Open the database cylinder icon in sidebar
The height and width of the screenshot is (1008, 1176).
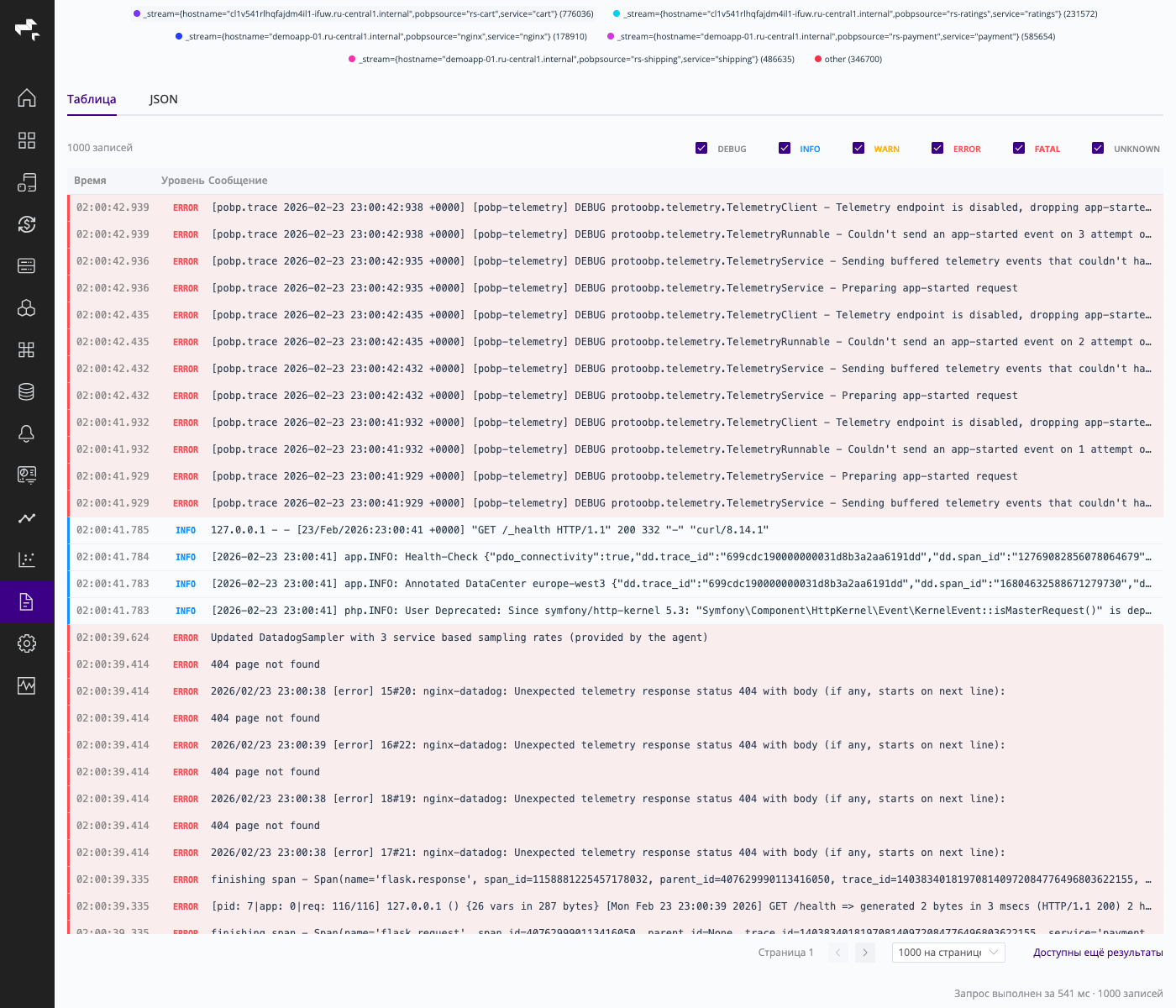pyautogui.click(x=27, y=391)
